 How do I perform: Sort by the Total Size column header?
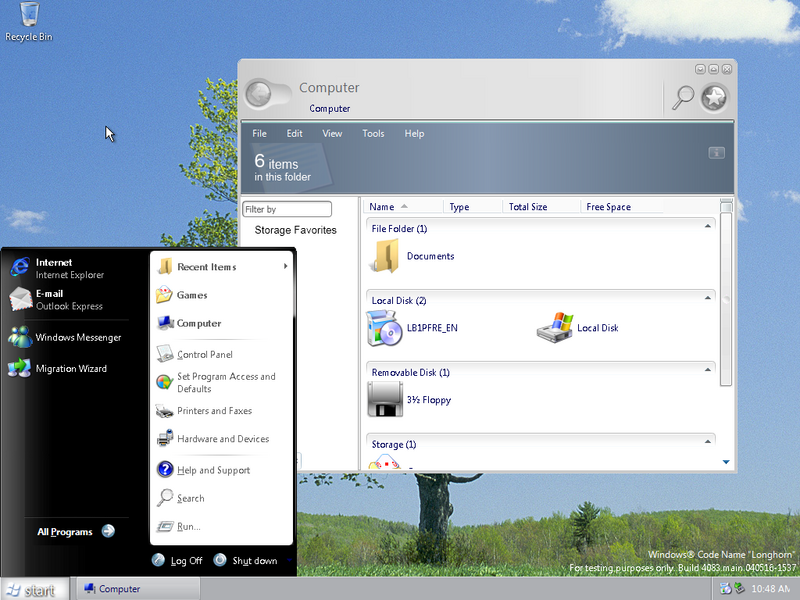(528, 207)
